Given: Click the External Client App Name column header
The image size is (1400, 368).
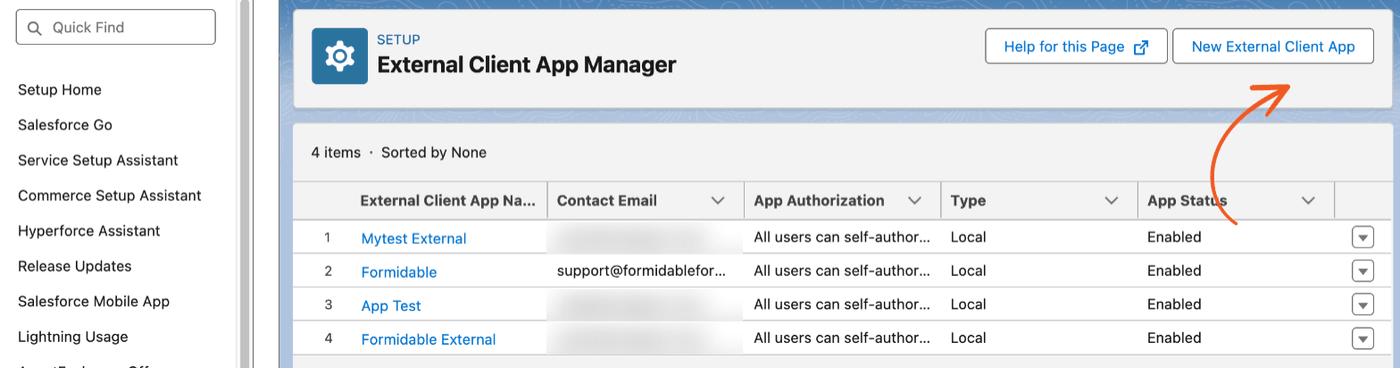Looking at the screenshot, I should [x=449, y=200].
